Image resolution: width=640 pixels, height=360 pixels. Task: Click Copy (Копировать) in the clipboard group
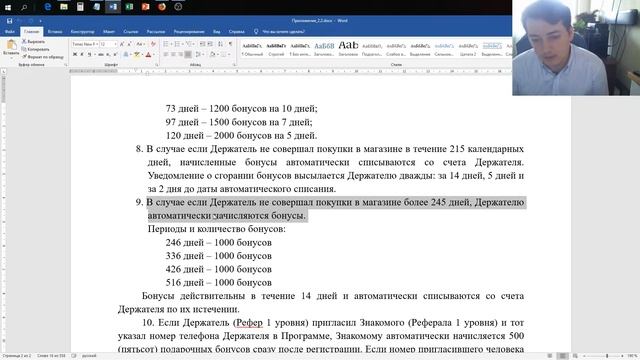(36, 49)
